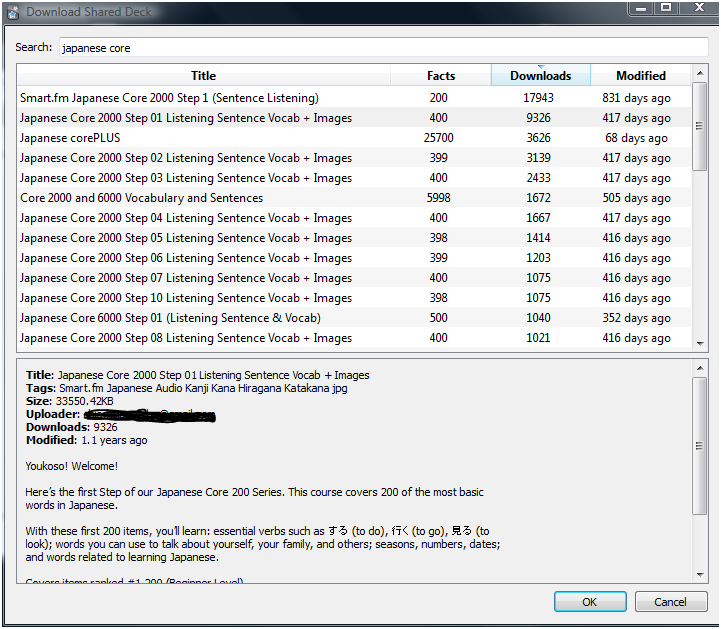Click the OK button

(x=590, y=602)
